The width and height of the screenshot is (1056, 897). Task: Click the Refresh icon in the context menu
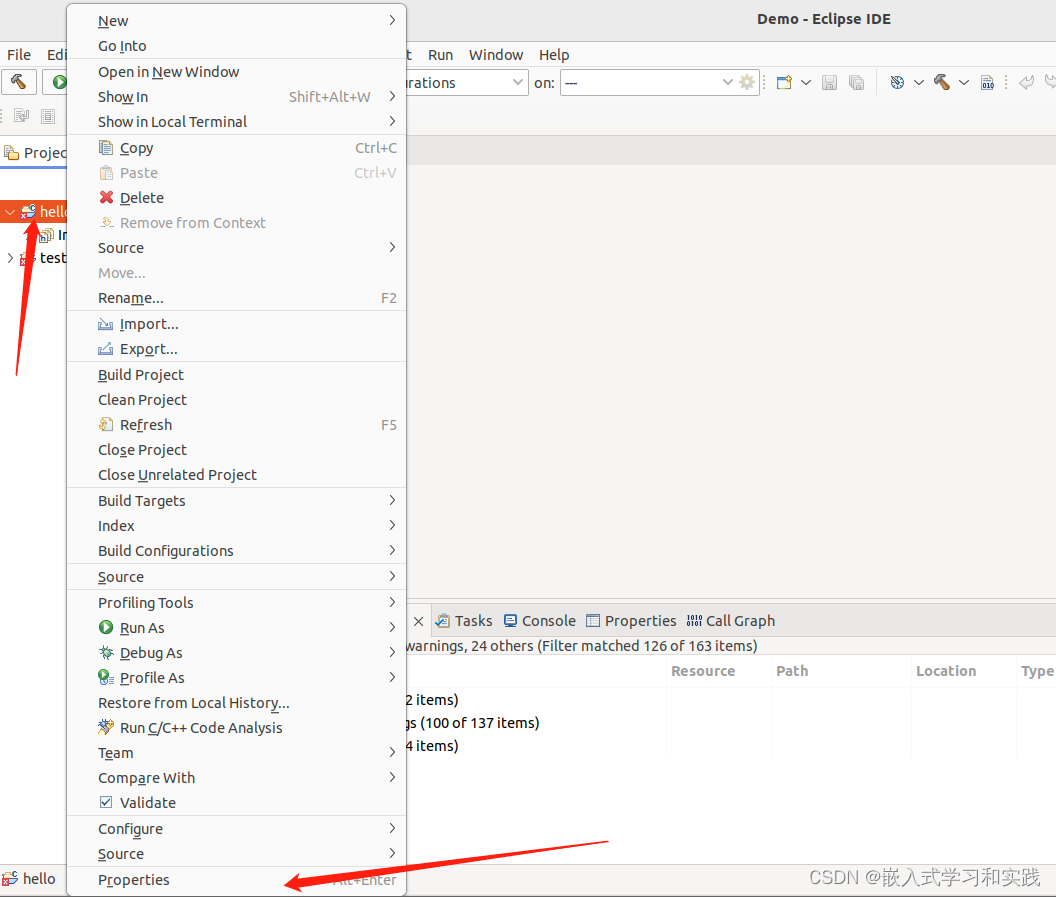[106, 424]
